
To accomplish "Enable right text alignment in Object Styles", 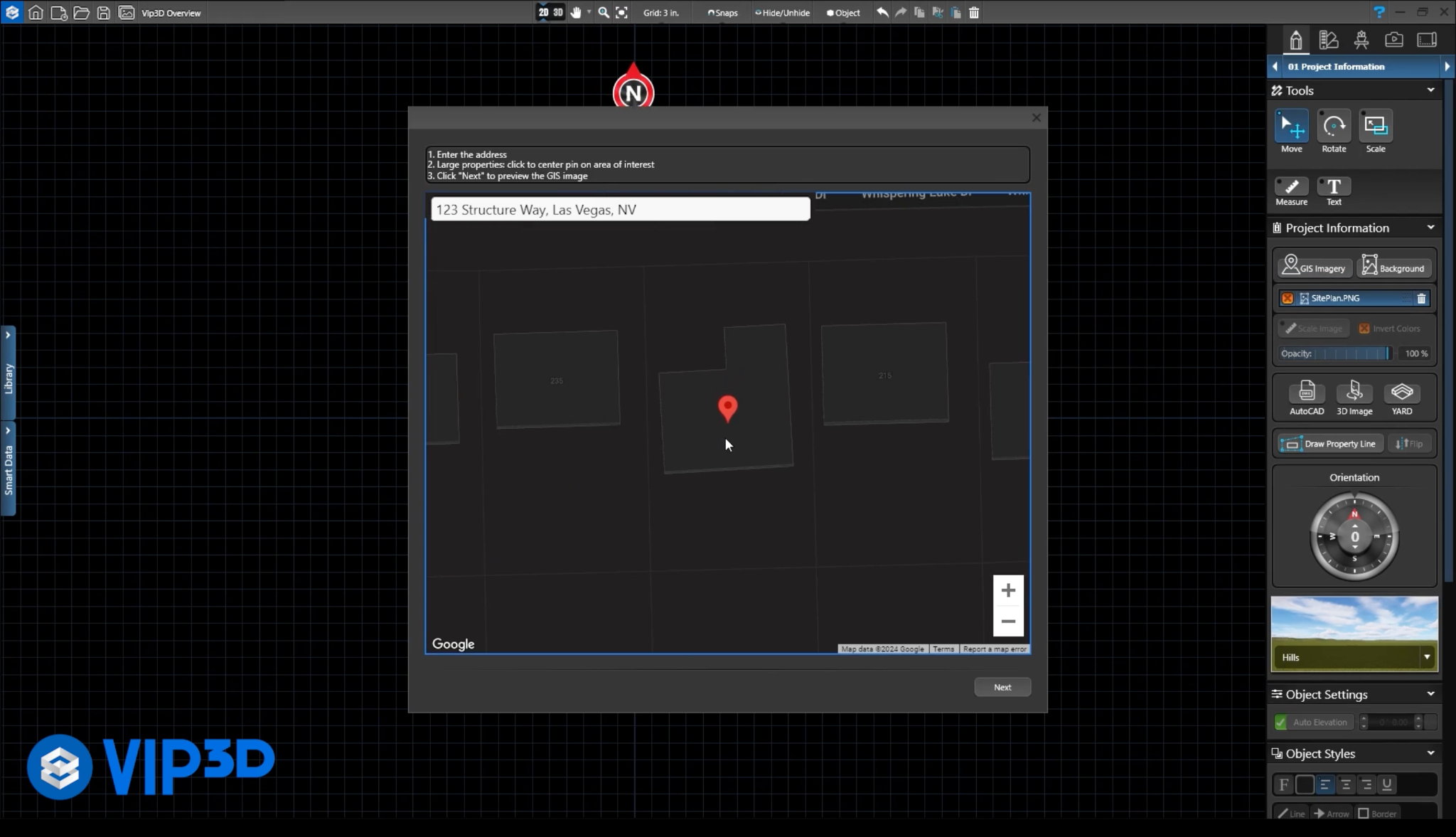I will tap(1366, 784).
